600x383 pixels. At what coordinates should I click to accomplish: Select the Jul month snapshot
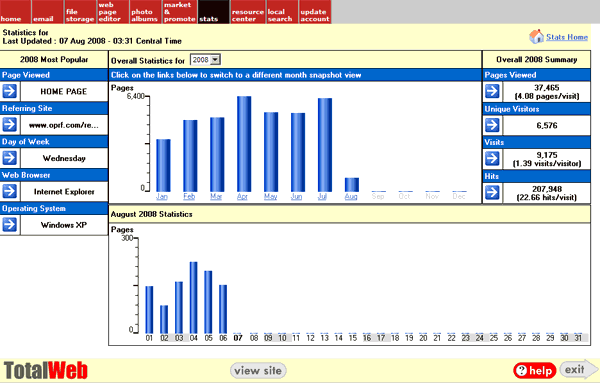pyautogui.click(x=322, y=196)
